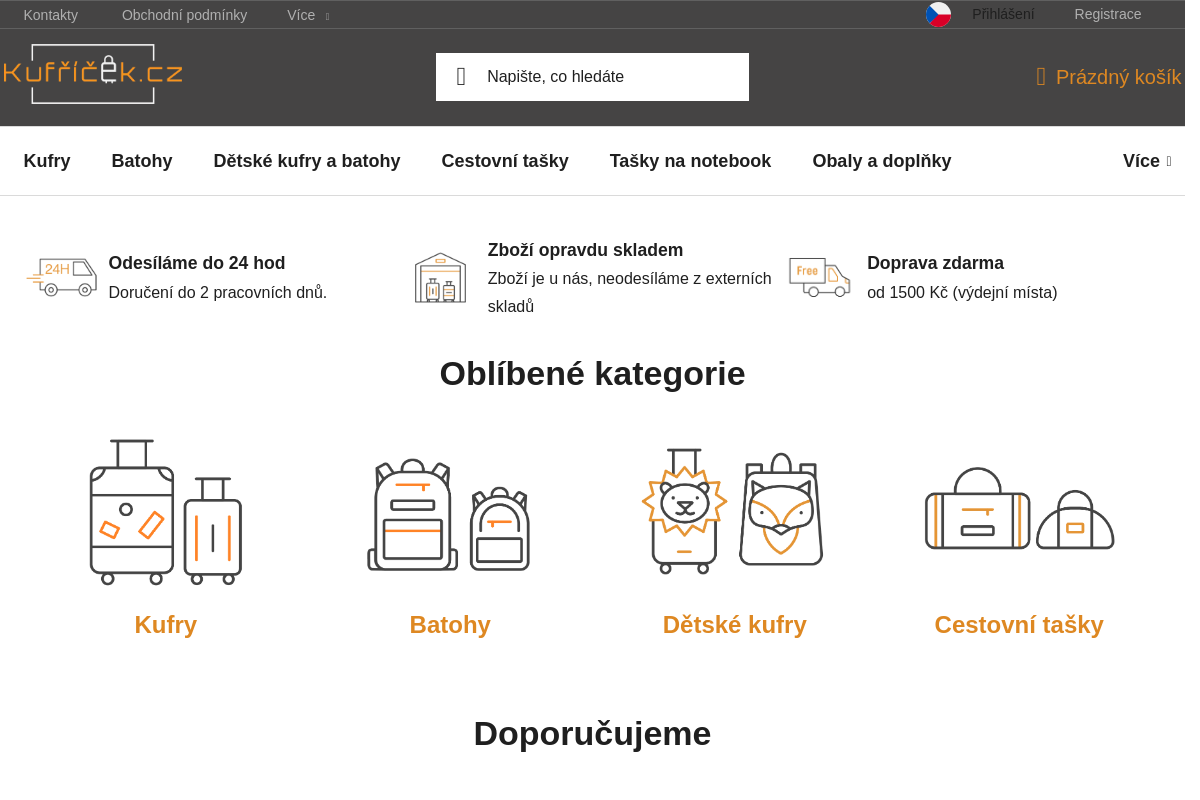Open Obchodní podmínky link
The width and height of the screenshot is (1200, 800).
(x=184, y=15)
